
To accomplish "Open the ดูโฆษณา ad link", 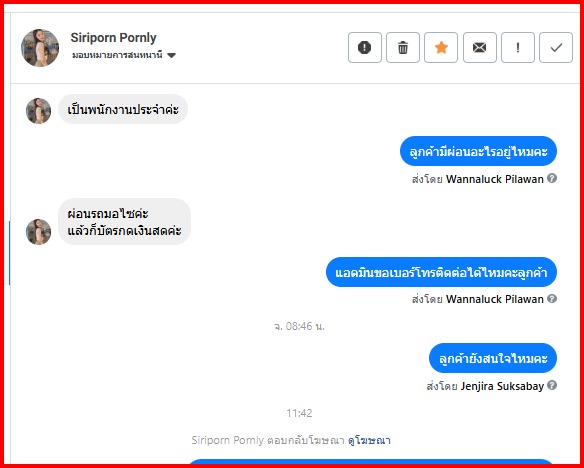I will point(369,440).
